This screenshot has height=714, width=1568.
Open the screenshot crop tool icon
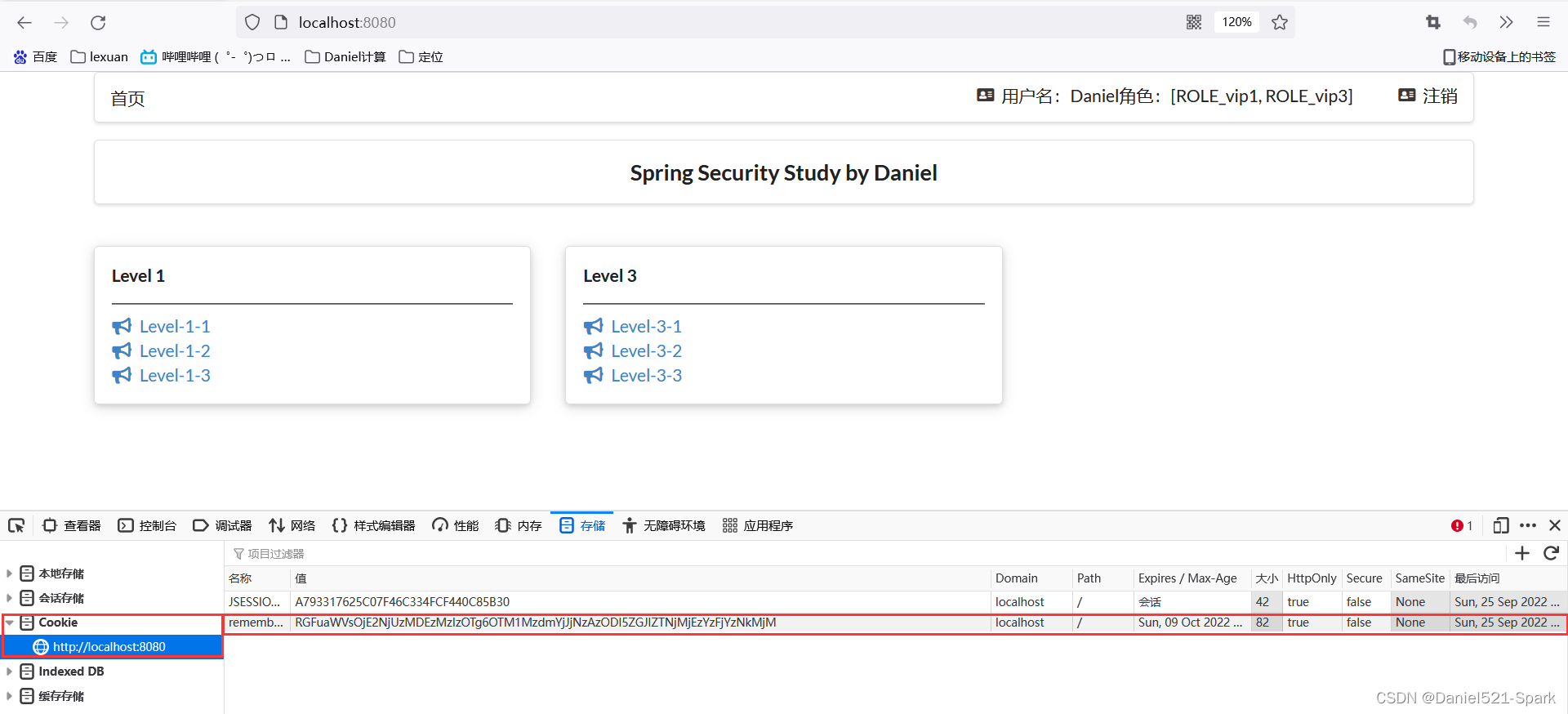point(1433,22)
